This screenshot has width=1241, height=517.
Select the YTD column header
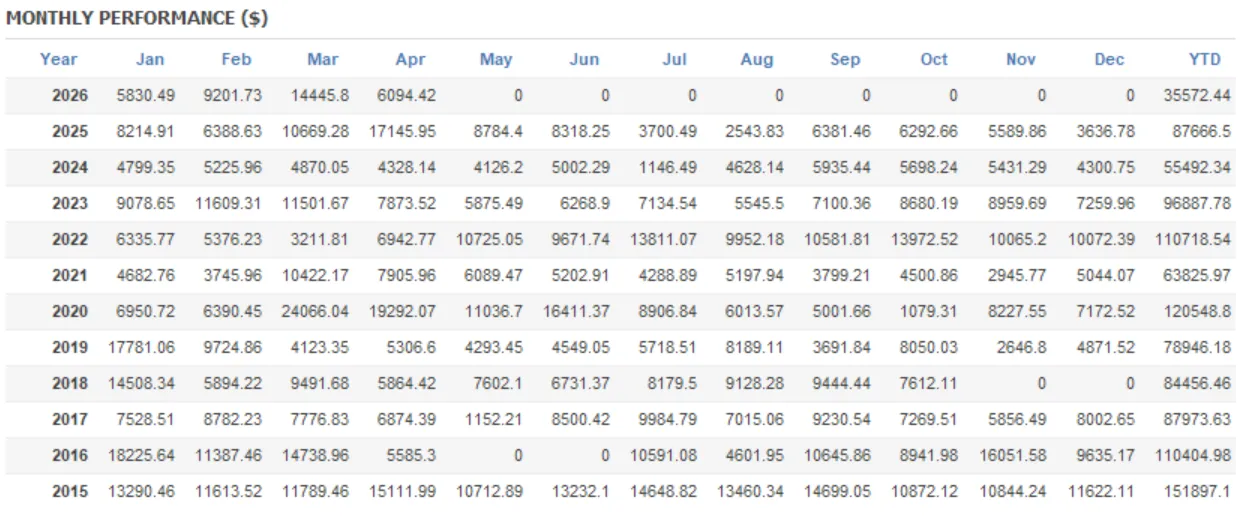1205,59
